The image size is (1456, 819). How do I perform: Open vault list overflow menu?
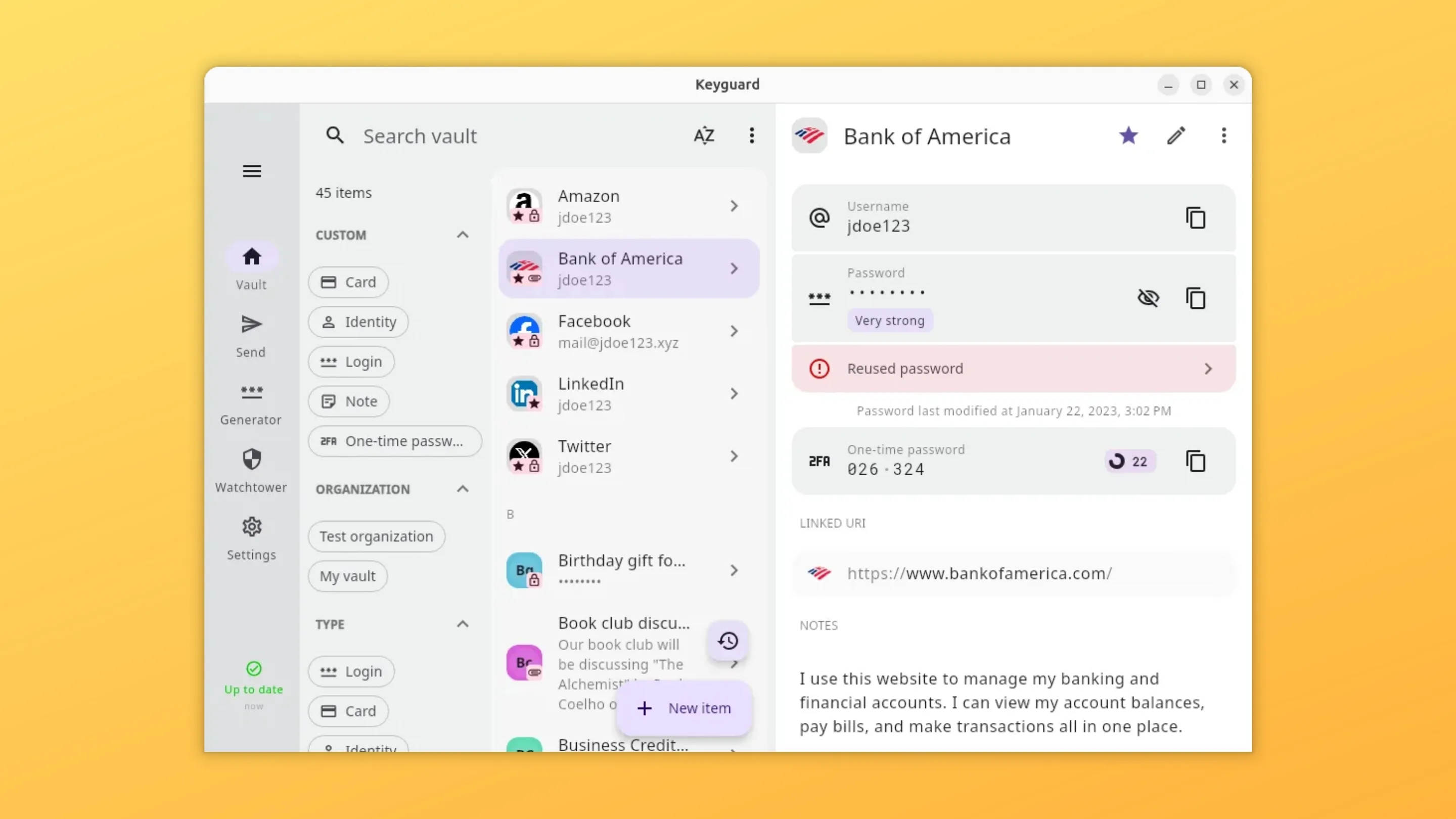(x=751, y=135)
